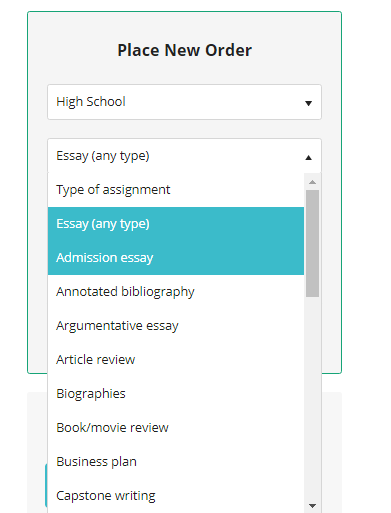The width and height of the screenshot is (391, 513).
Task: Pick Annotated bibliography from the list
Action: point(176,292)
